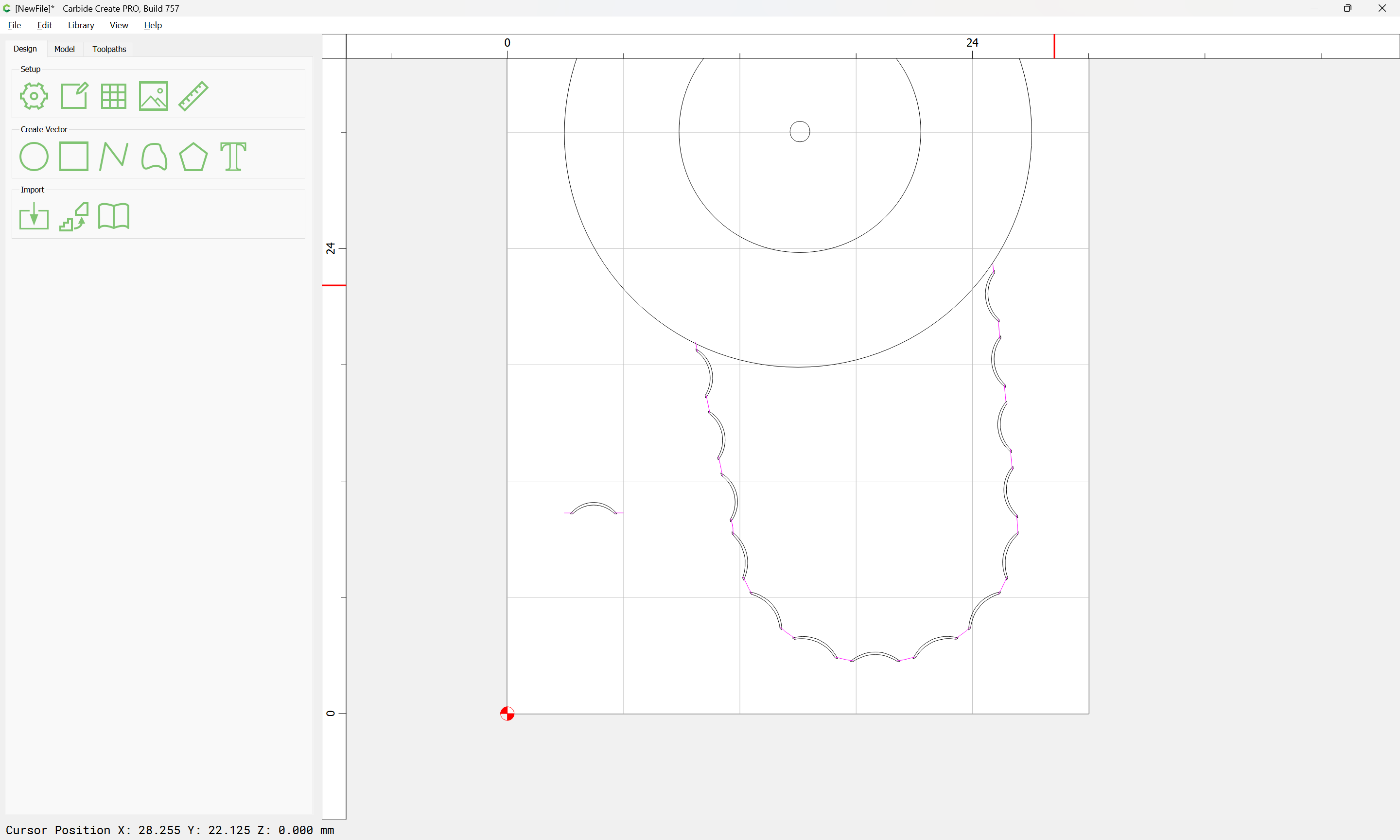Screen dimensions: 1400x840
Task: Open the Library menu
Action: pos(81,25)
